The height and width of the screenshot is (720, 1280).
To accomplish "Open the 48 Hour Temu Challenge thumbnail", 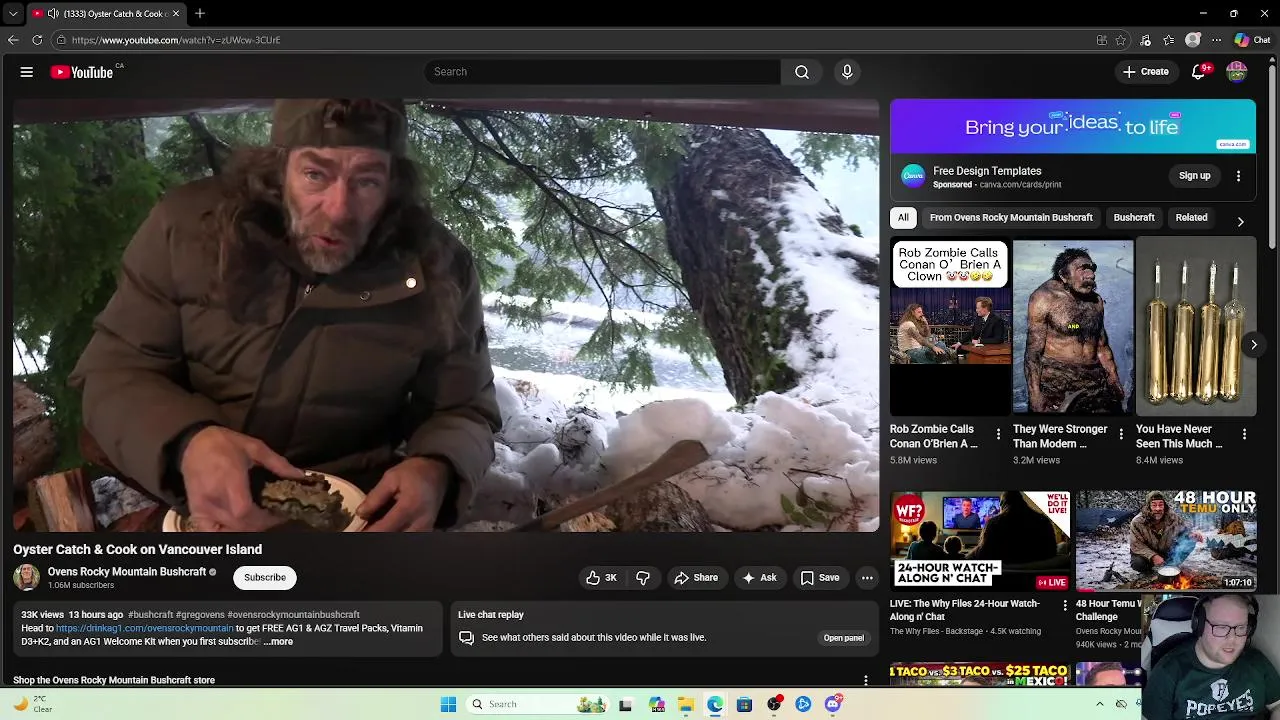I will pos(1166,540).
